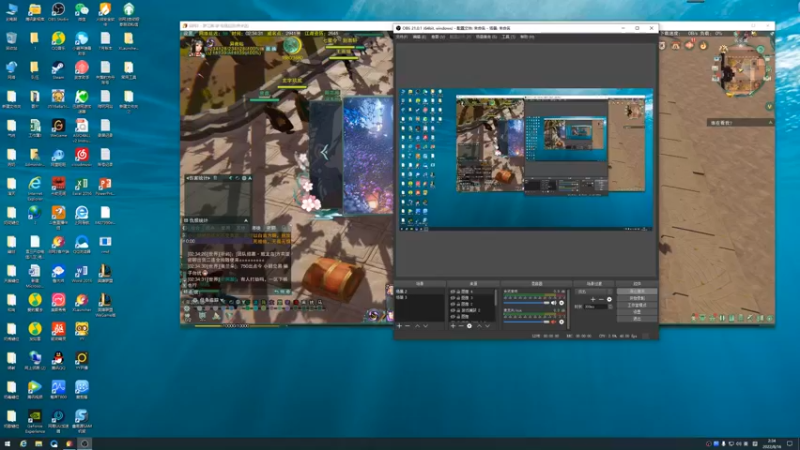Image resolution: width=800 pixels, height=450 pixels.
Task: Open the PowerPoint desktop shortcut
Action: pos(105,186)
